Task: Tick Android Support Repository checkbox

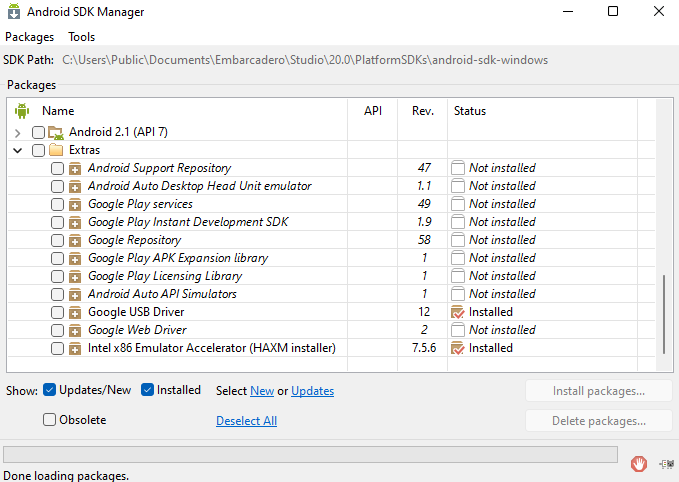Action: click(x=57, y=168)
